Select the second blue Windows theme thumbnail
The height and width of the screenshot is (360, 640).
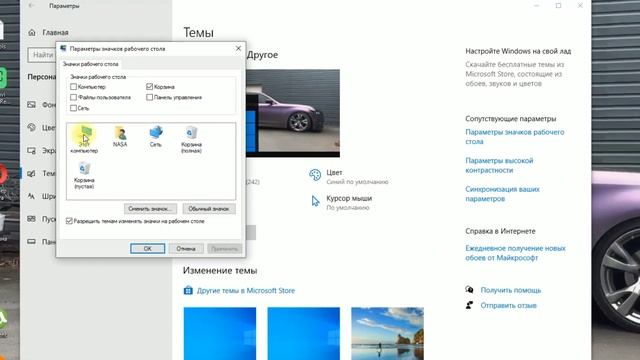tap(303, 333)
